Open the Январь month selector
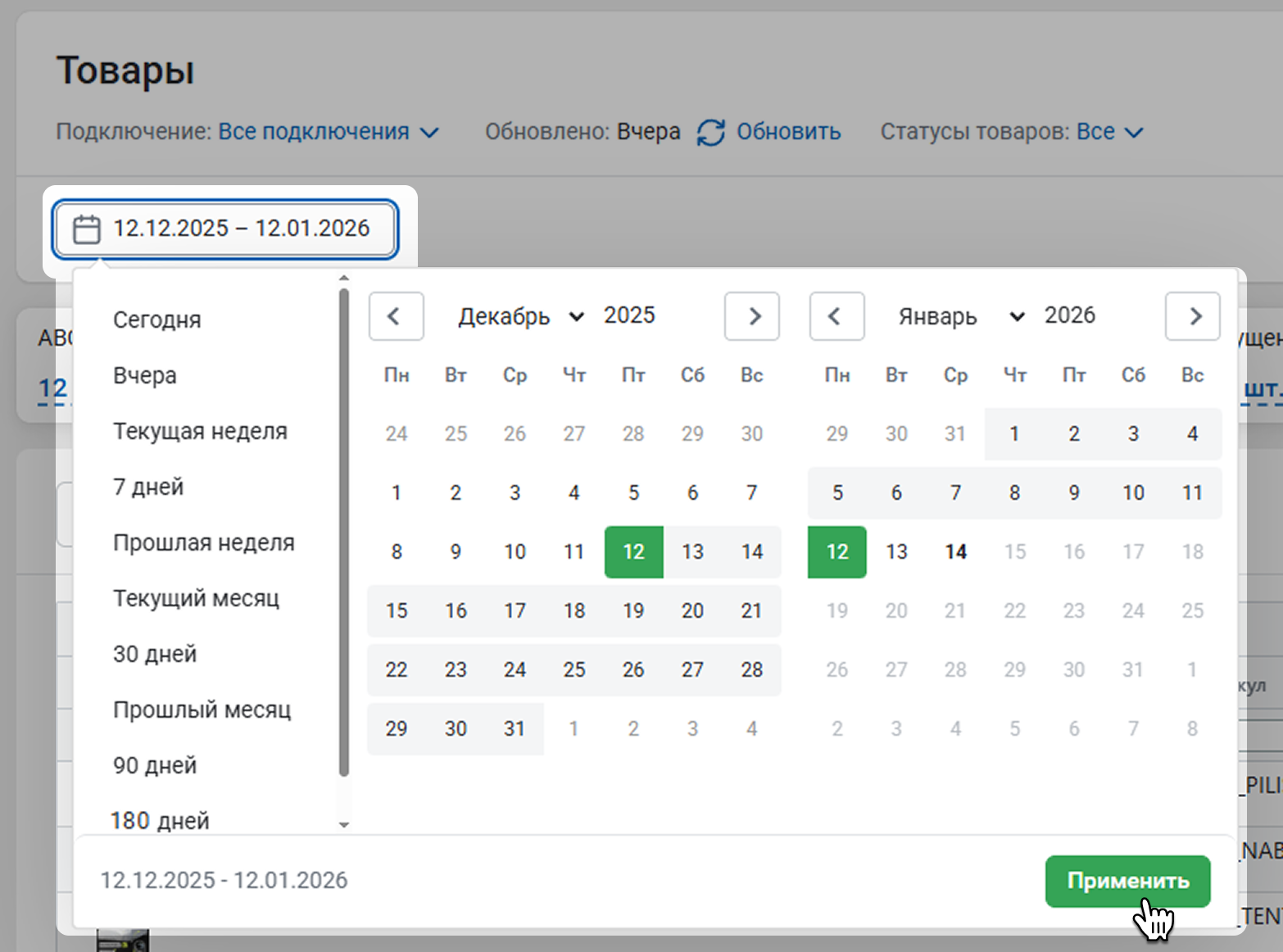 (x=960, y=316)
